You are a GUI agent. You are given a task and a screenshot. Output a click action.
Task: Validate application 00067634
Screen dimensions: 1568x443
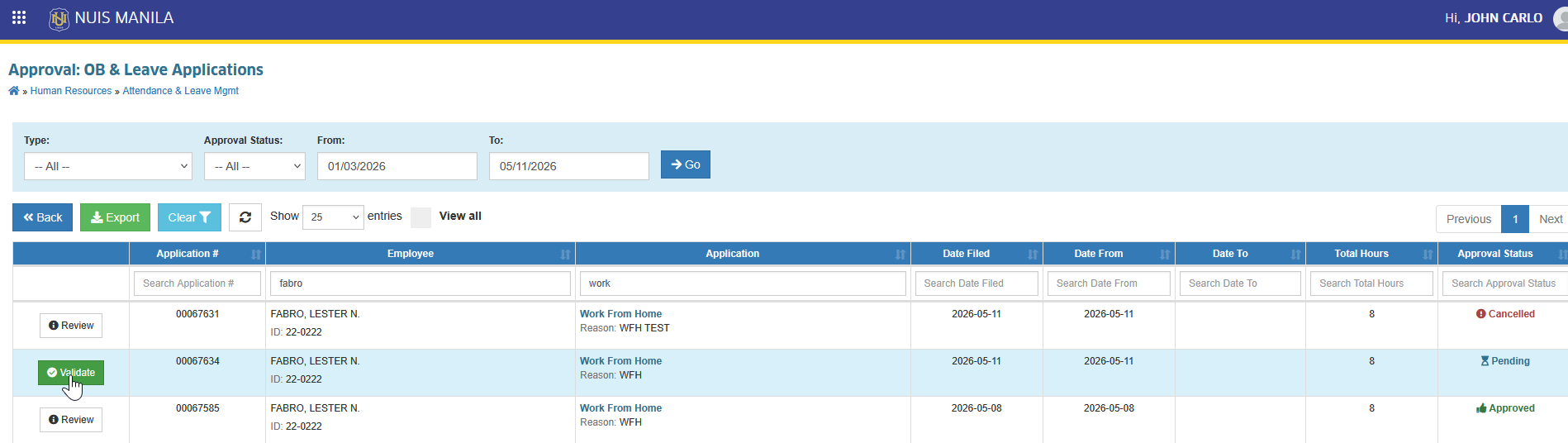click(71, 373)
